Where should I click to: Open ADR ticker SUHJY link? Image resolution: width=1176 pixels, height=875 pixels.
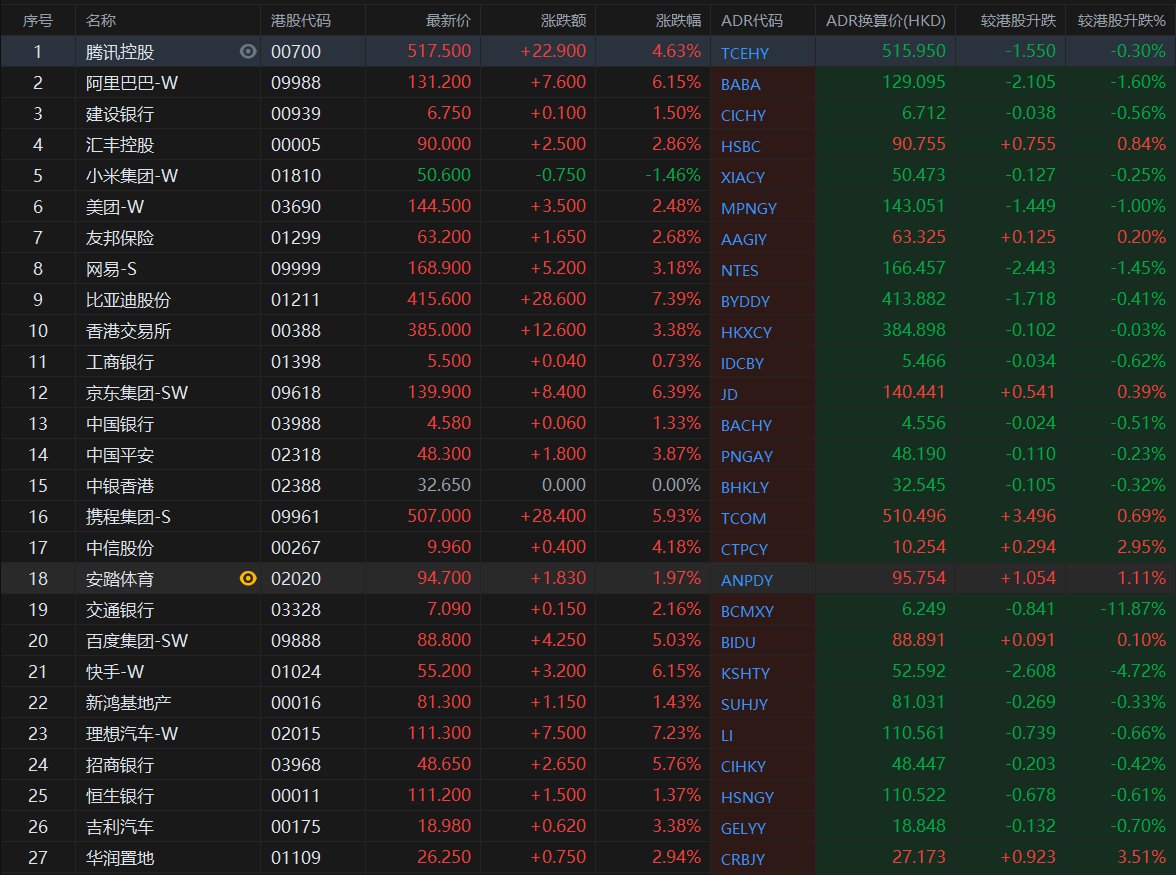tap(744, 705)
